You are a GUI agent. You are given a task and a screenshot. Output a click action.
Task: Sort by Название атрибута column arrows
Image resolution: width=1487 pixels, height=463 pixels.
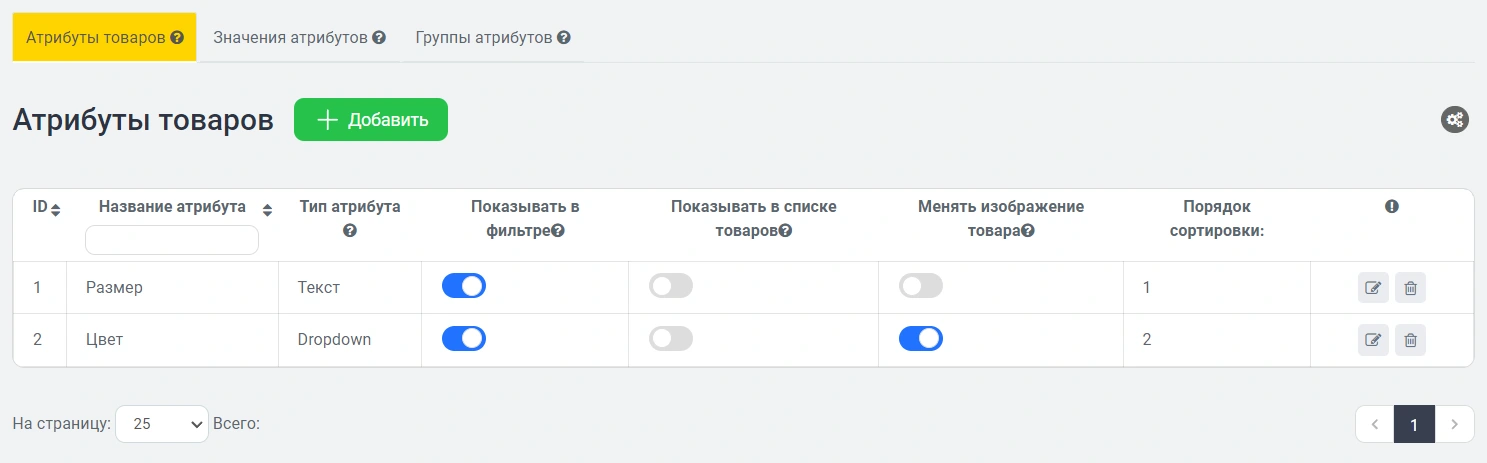(267, 209)
